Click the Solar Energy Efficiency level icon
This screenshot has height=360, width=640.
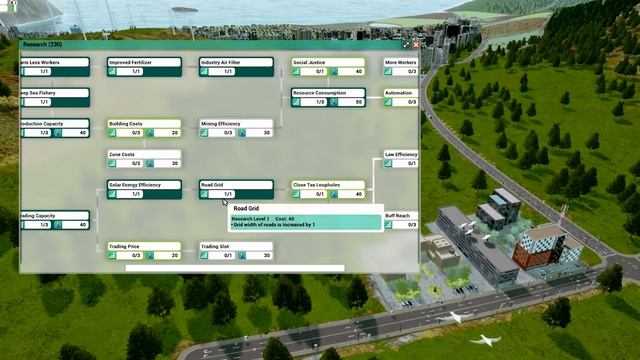[112, 194]
